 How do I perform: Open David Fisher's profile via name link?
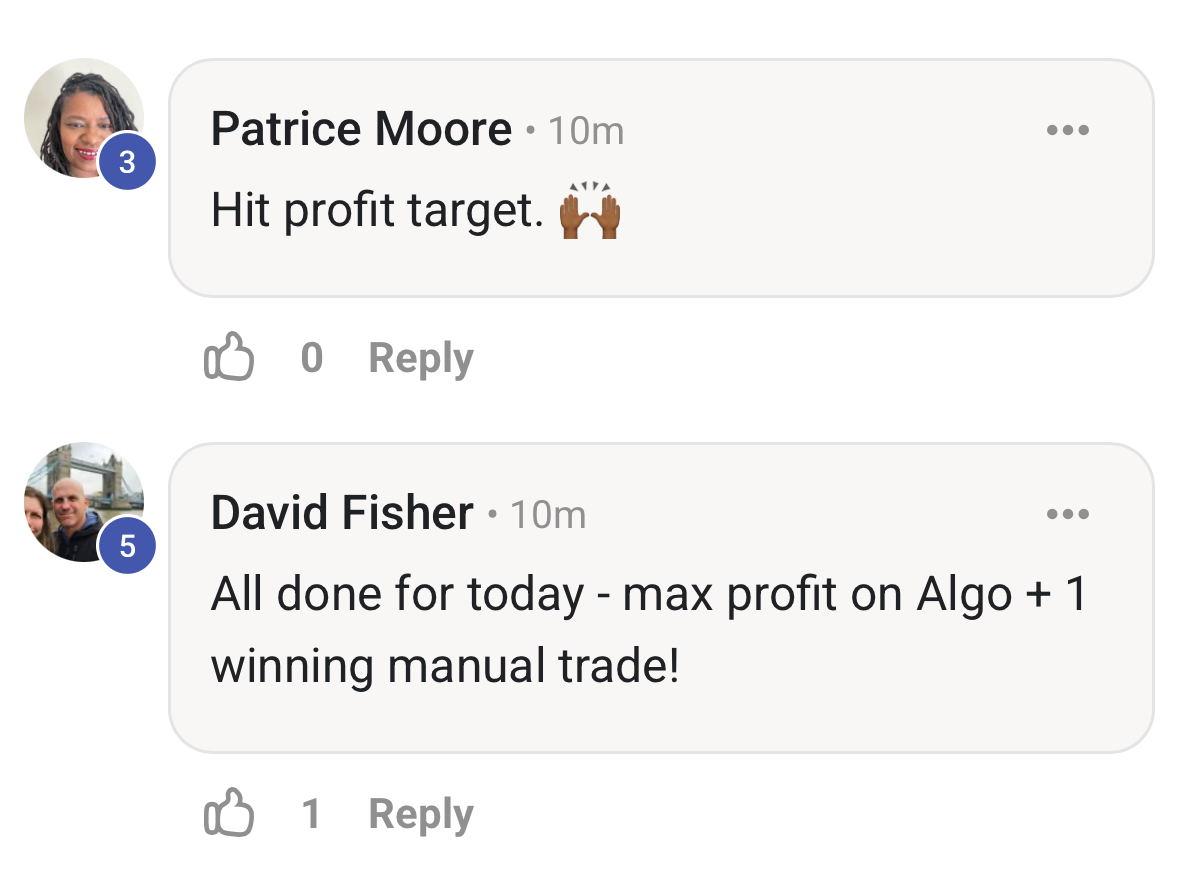(342, 513)
